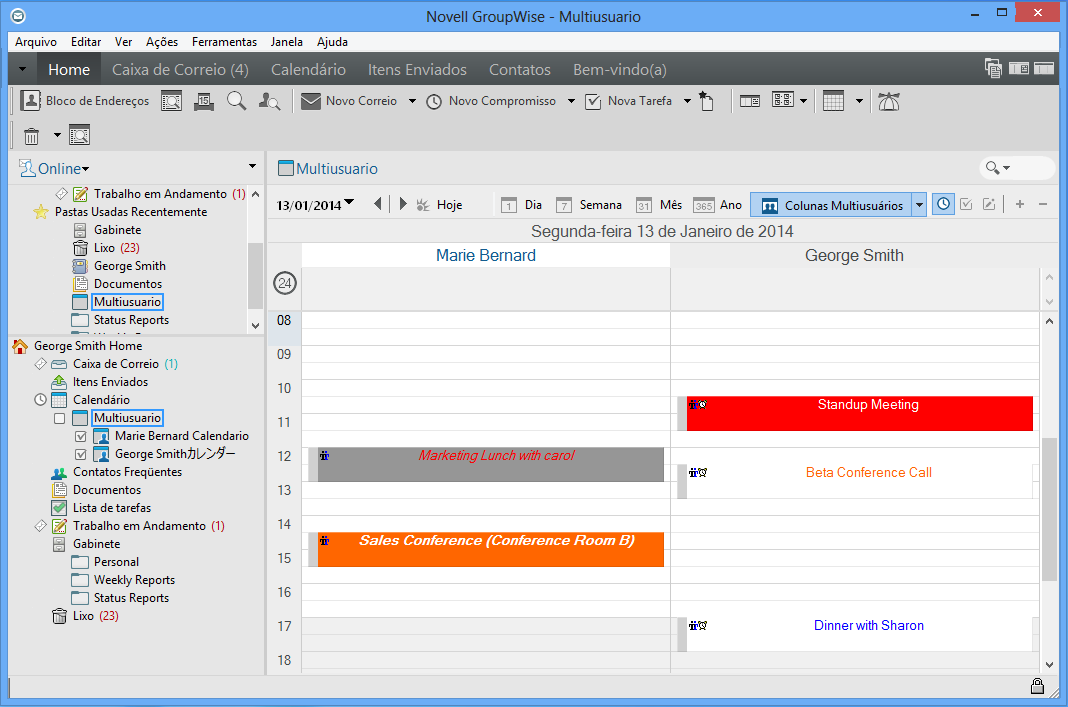Image resolution: width=1068 pixels, height=707 pixels.
Task: Select Marie Bernard column header
Action: click(x=486, y=255)
